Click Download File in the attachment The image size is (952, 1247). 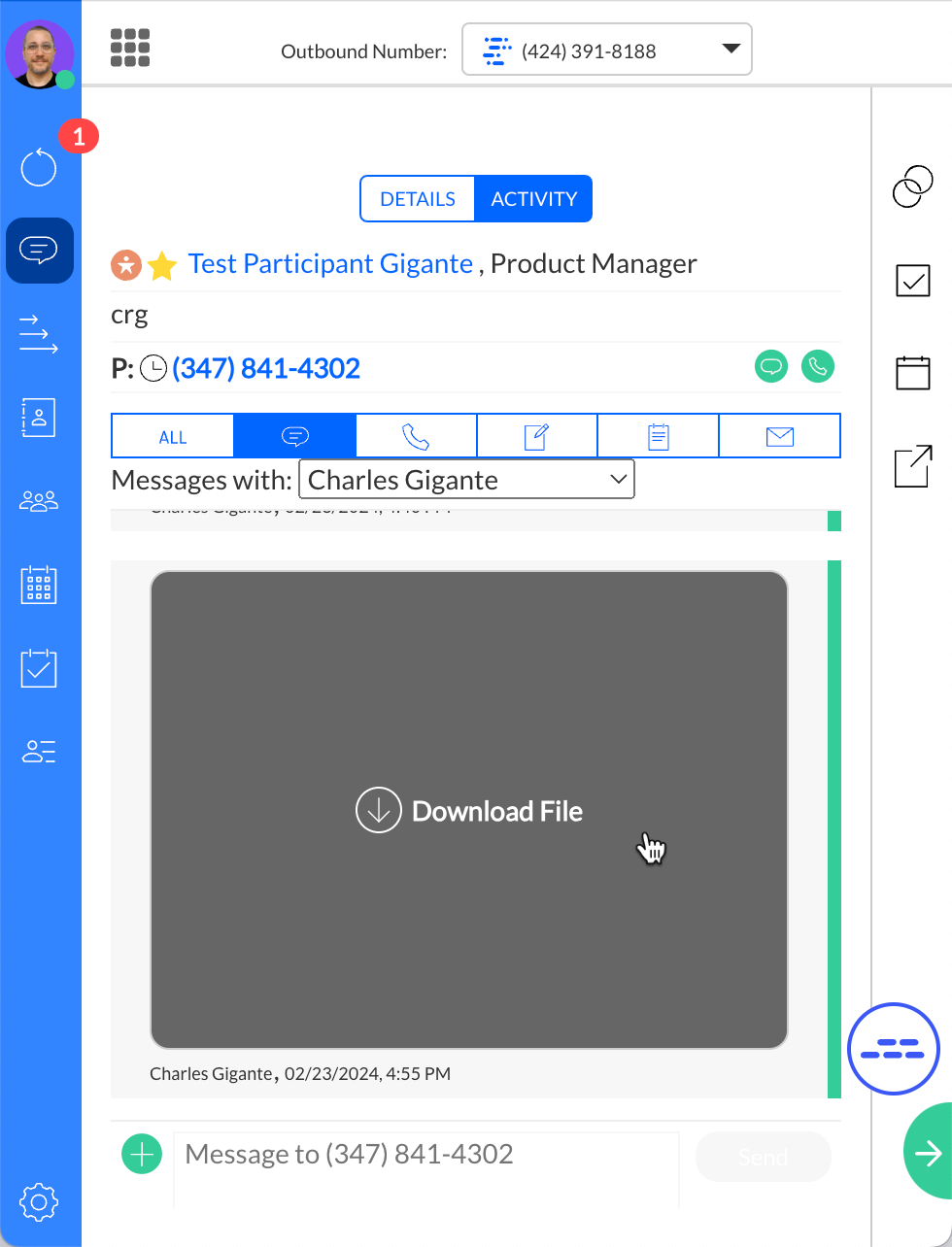pos(470,811)
